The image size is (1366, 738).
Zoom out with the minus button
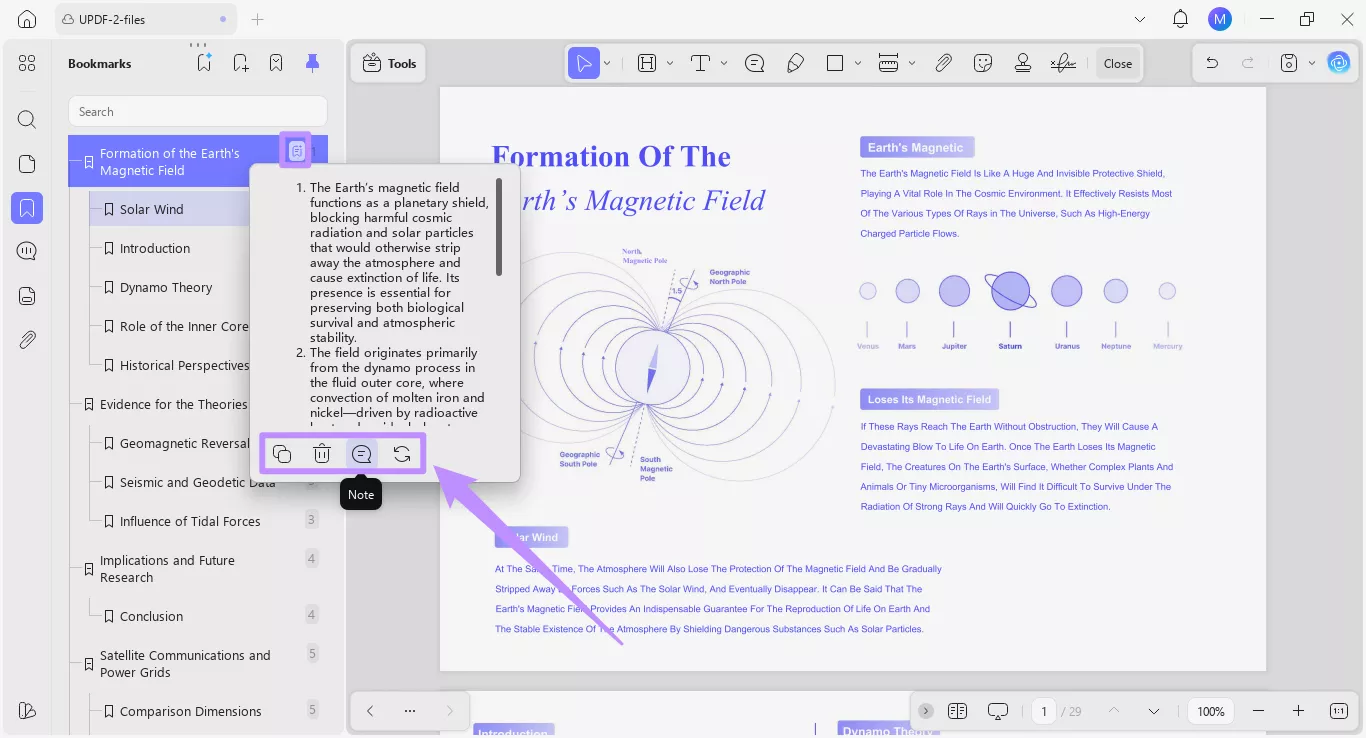click(x=1258, y=711)
